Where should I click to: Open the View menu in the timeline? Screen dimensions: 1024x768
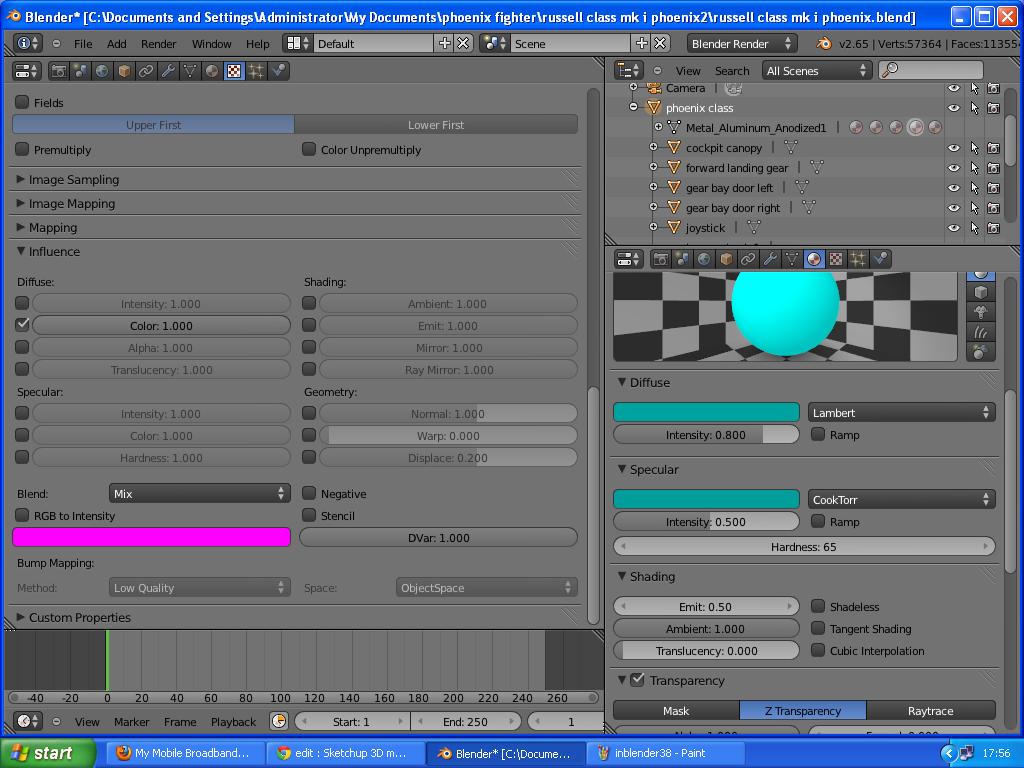[x=87, y=721]
